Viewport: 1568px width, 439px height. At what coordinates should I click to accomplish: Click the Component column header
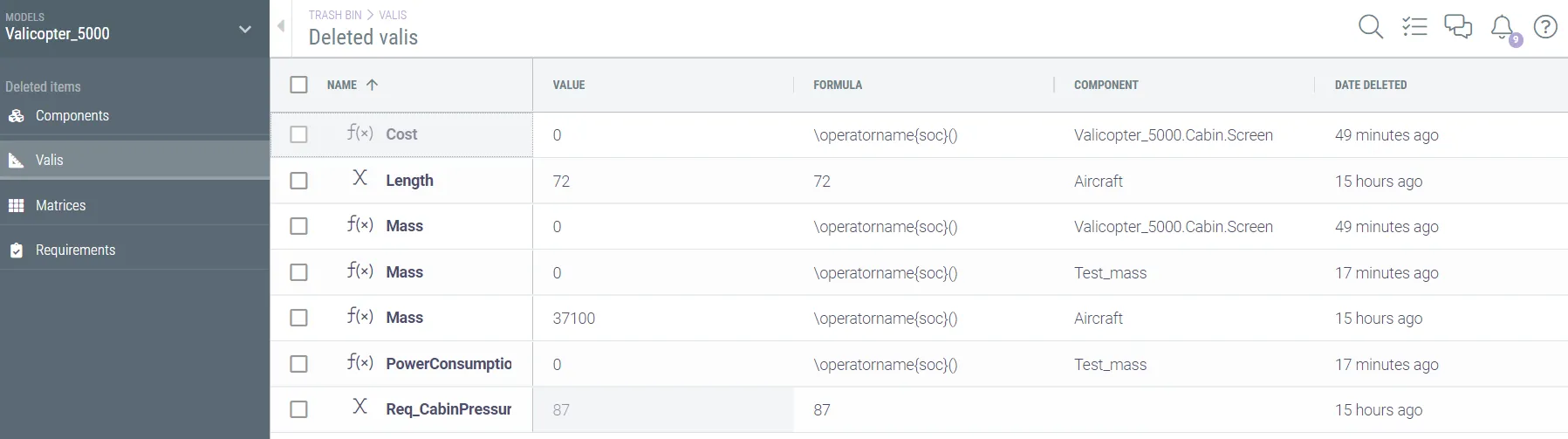(1106, 85)
